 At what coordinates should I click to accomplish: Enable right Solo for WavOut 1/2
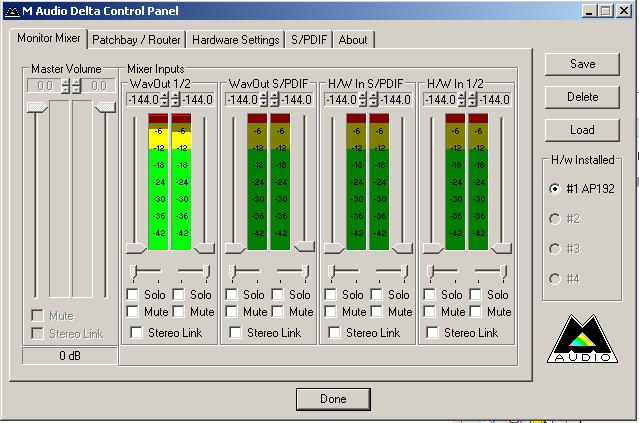178,294
